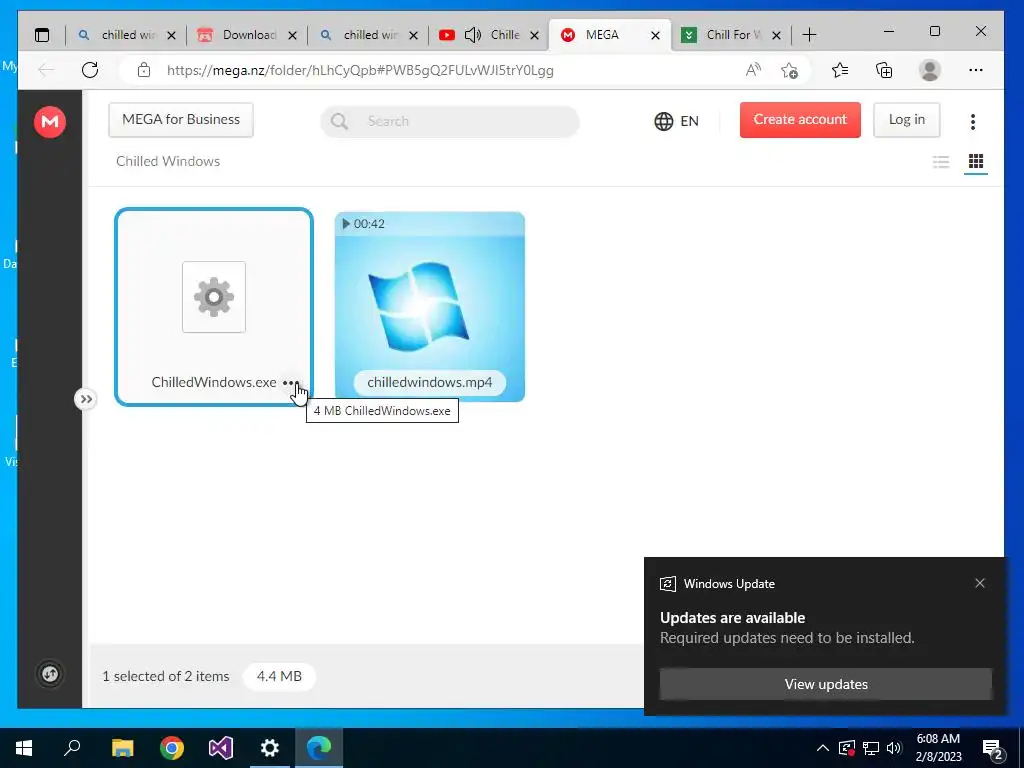The height and width of the screenshot is (768, 1024).
Task: Open Settings gear on the taskbar
Action: (x=270, y=748)
